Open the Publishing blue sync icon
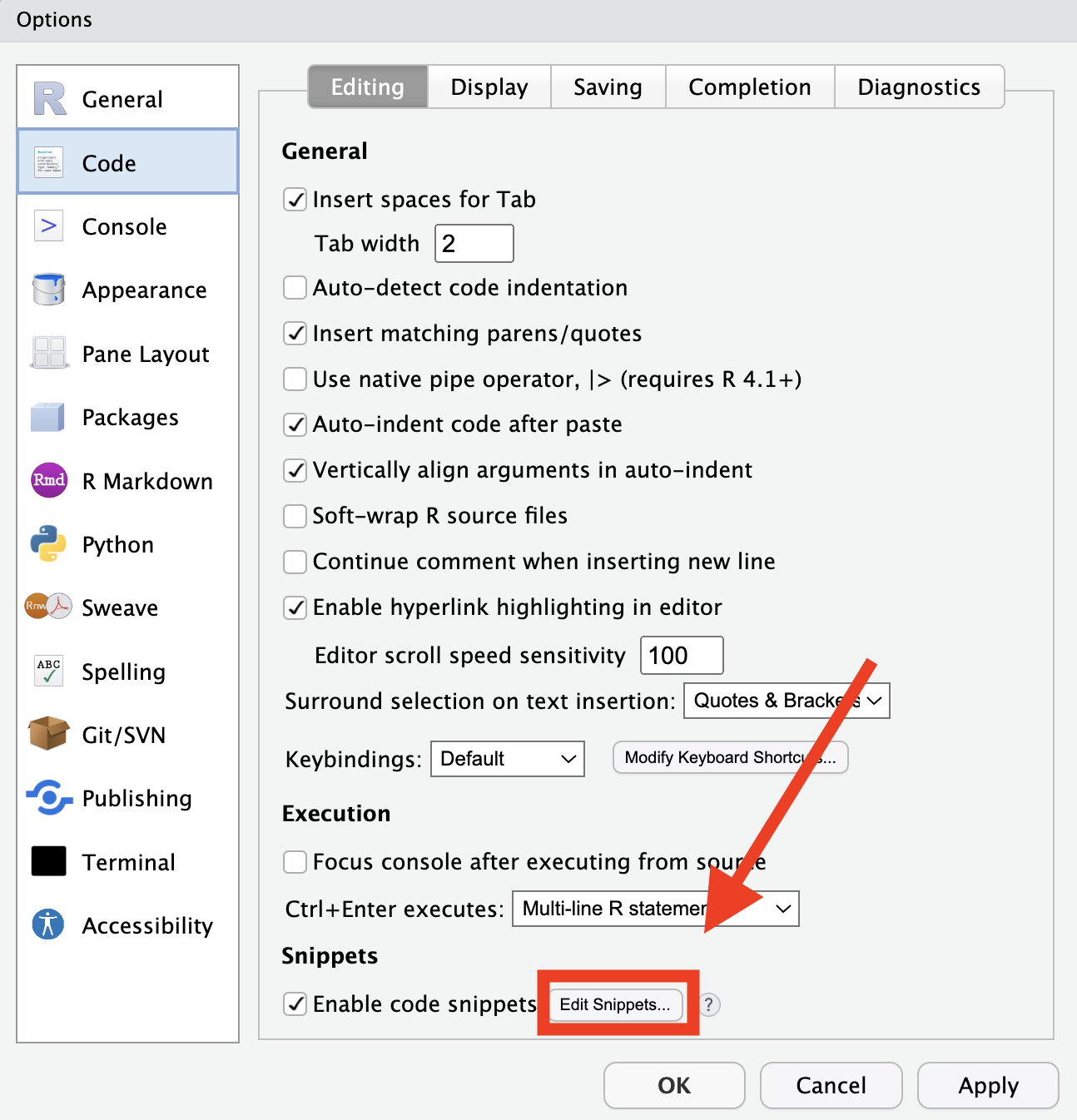The height and width of the screenshot is (1120, 1077). (49, 798)
